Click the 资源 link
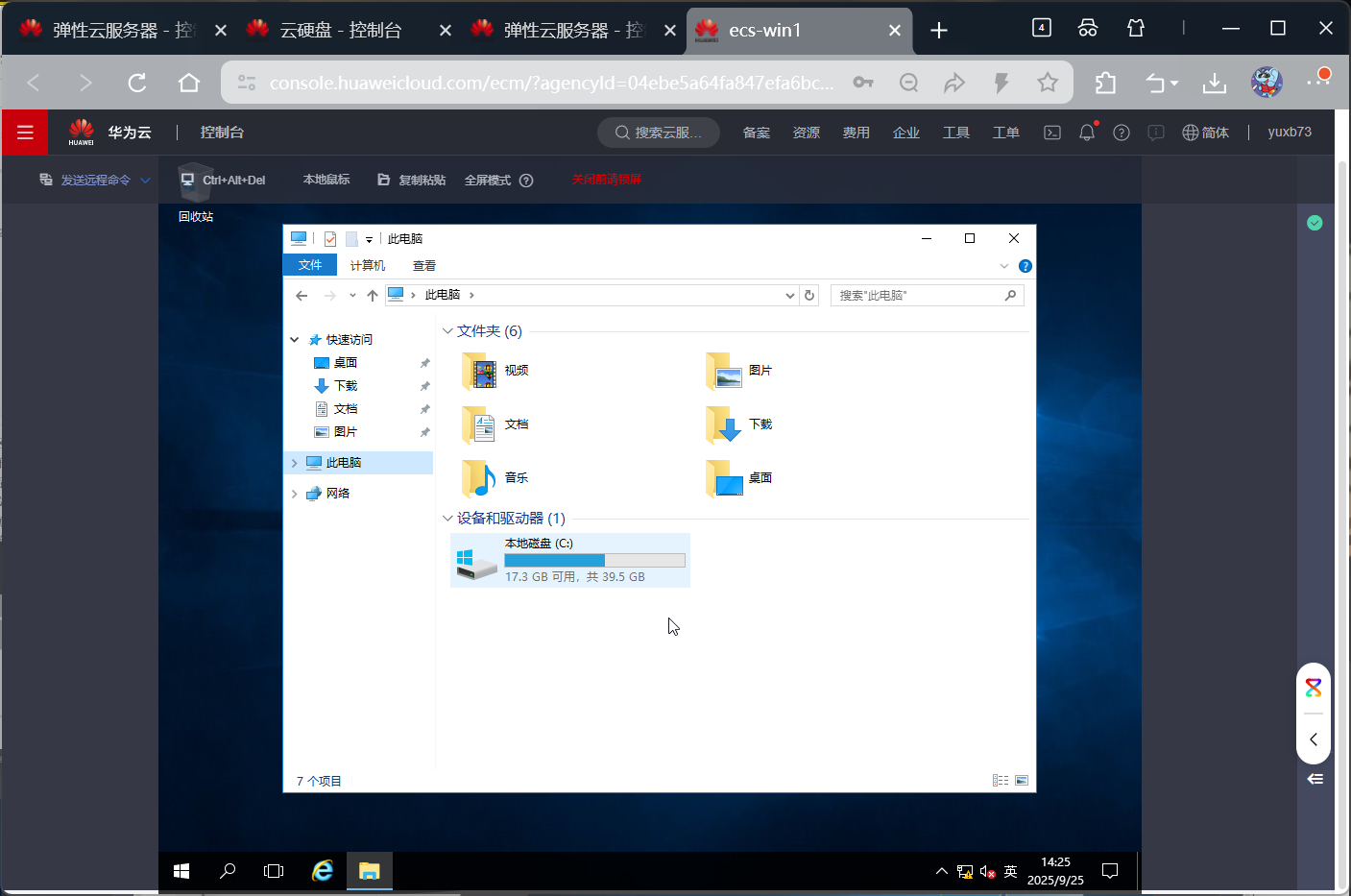The height and width of the screenshot is (896, 1351). 807,133
